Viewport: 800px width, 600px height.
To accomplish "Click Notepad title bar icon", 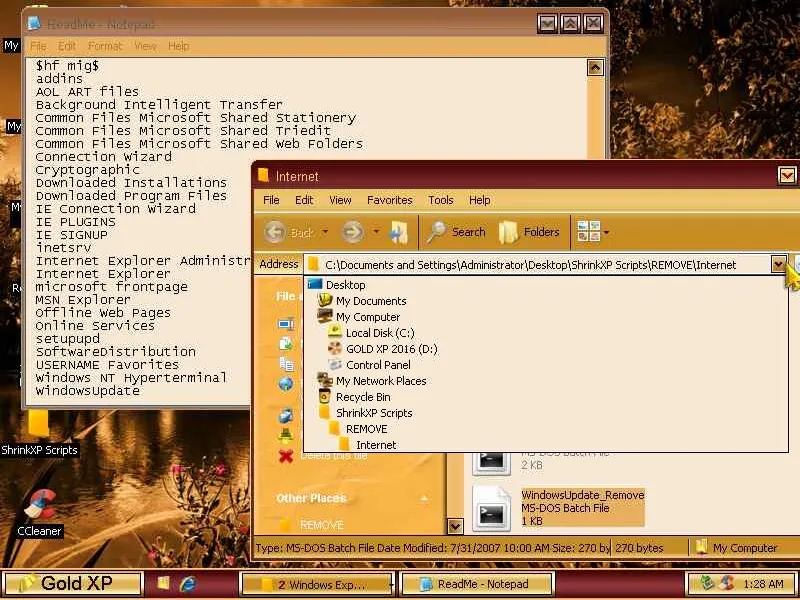I will (x=34, y=23).
